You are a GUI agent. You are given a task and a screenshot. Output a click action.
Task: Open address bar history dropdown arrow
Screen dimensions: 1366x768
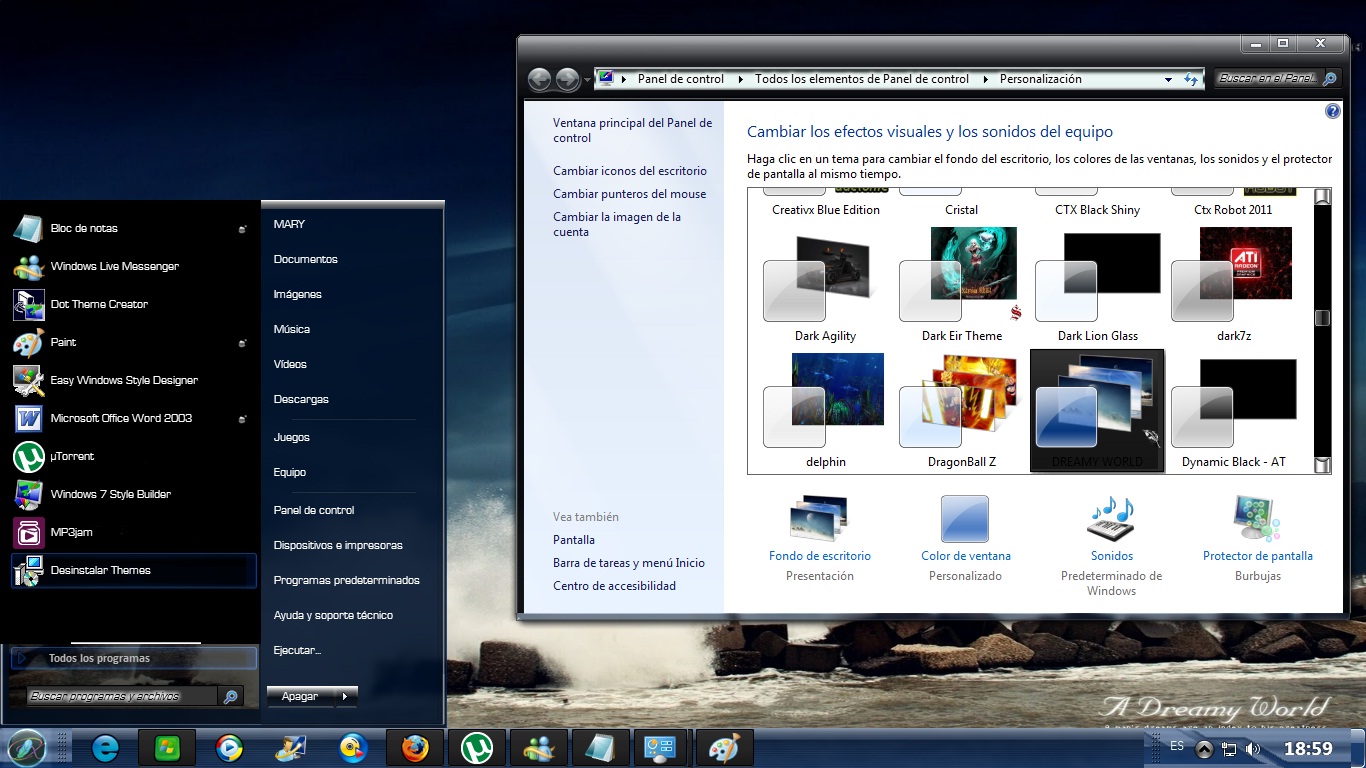(1168, 79)
